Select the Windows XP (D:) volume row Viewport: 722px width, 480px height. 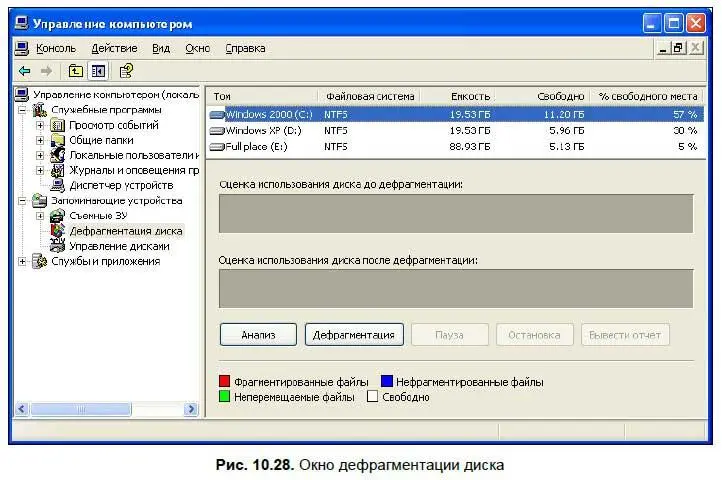455,131
